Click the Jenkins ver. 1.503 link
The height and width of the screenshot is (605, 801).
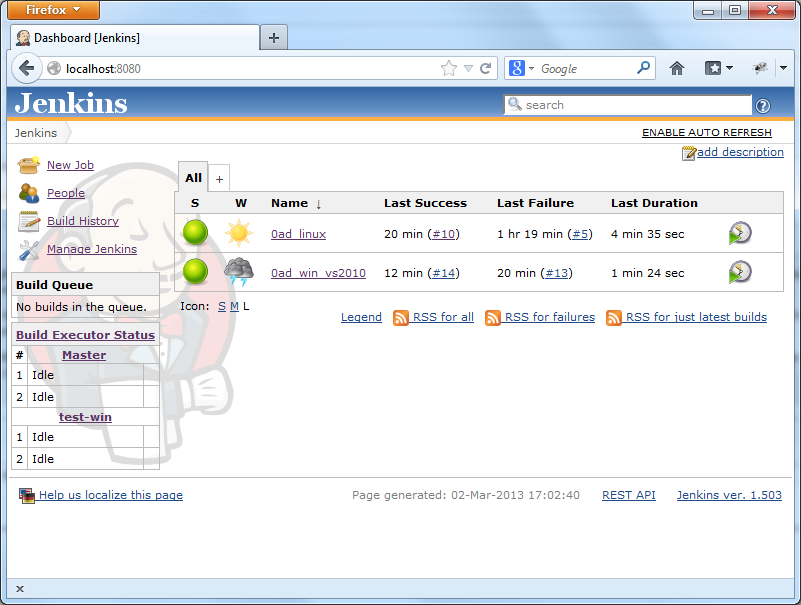[x=729, y=495]
